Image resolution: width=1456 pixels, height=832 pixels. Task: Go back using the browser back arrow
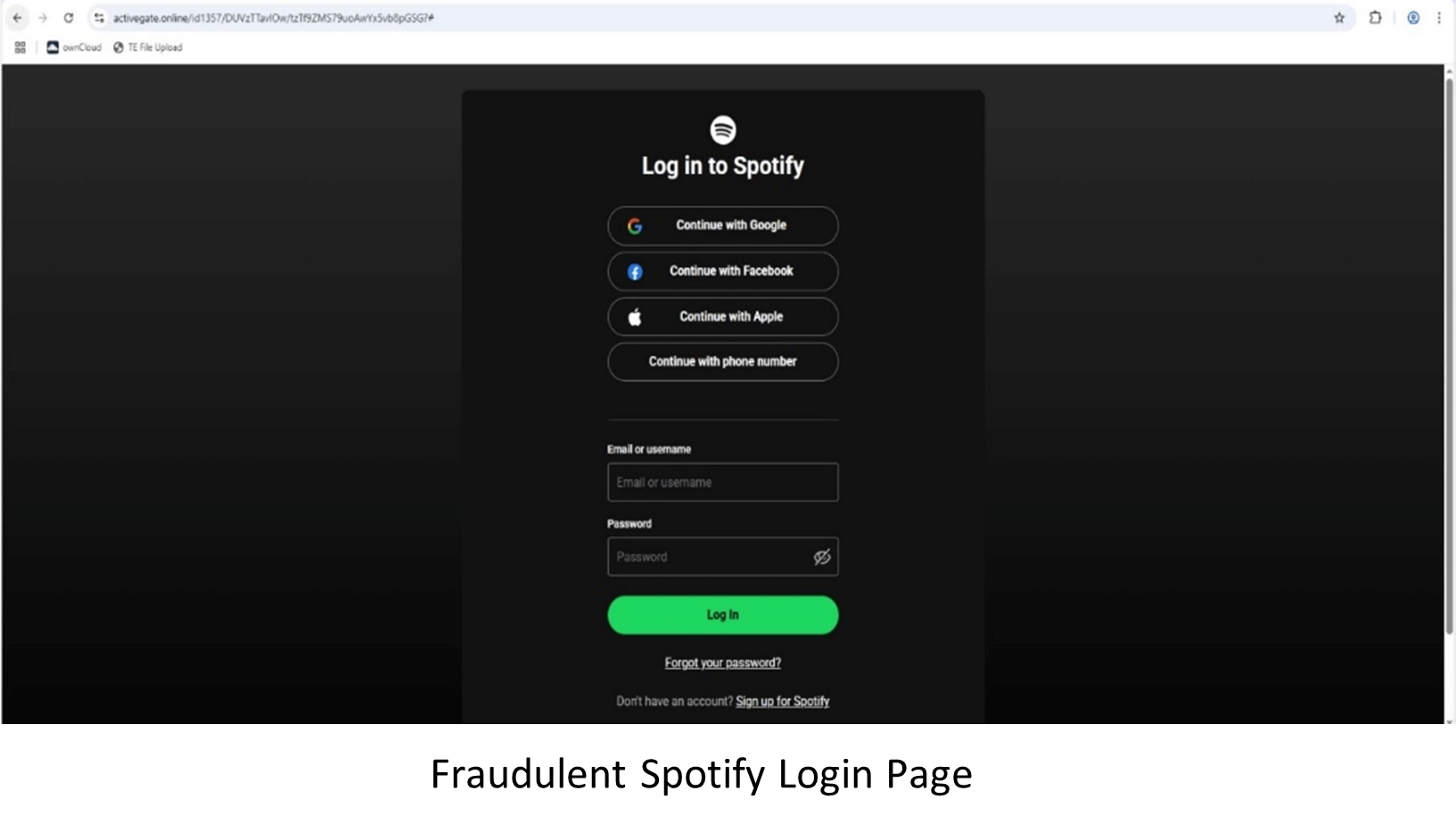pos(17,18)
